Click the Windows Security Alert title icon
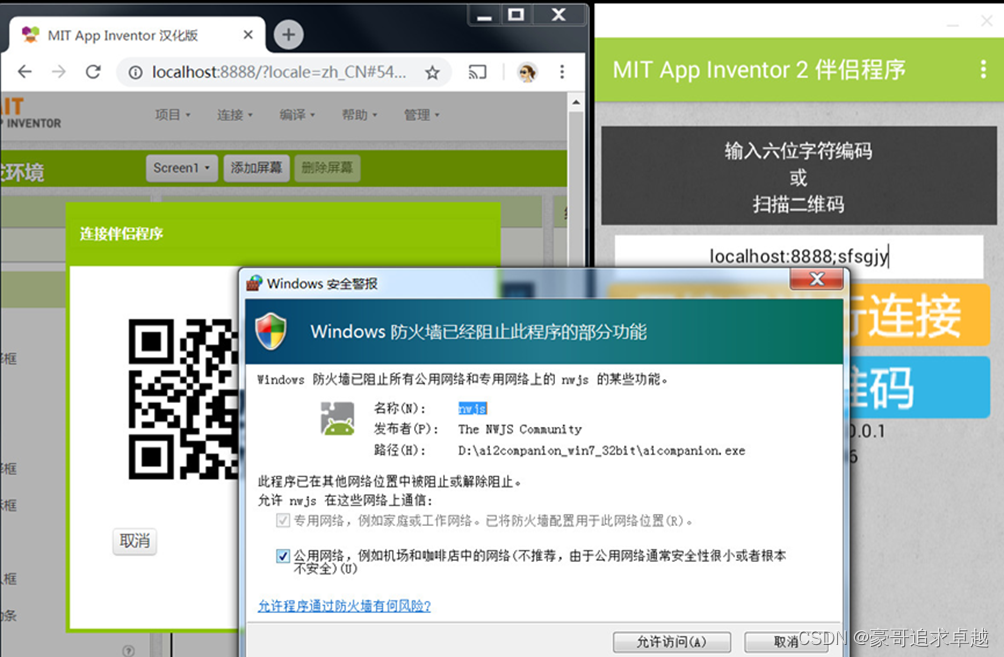 [x=254, y=283]
